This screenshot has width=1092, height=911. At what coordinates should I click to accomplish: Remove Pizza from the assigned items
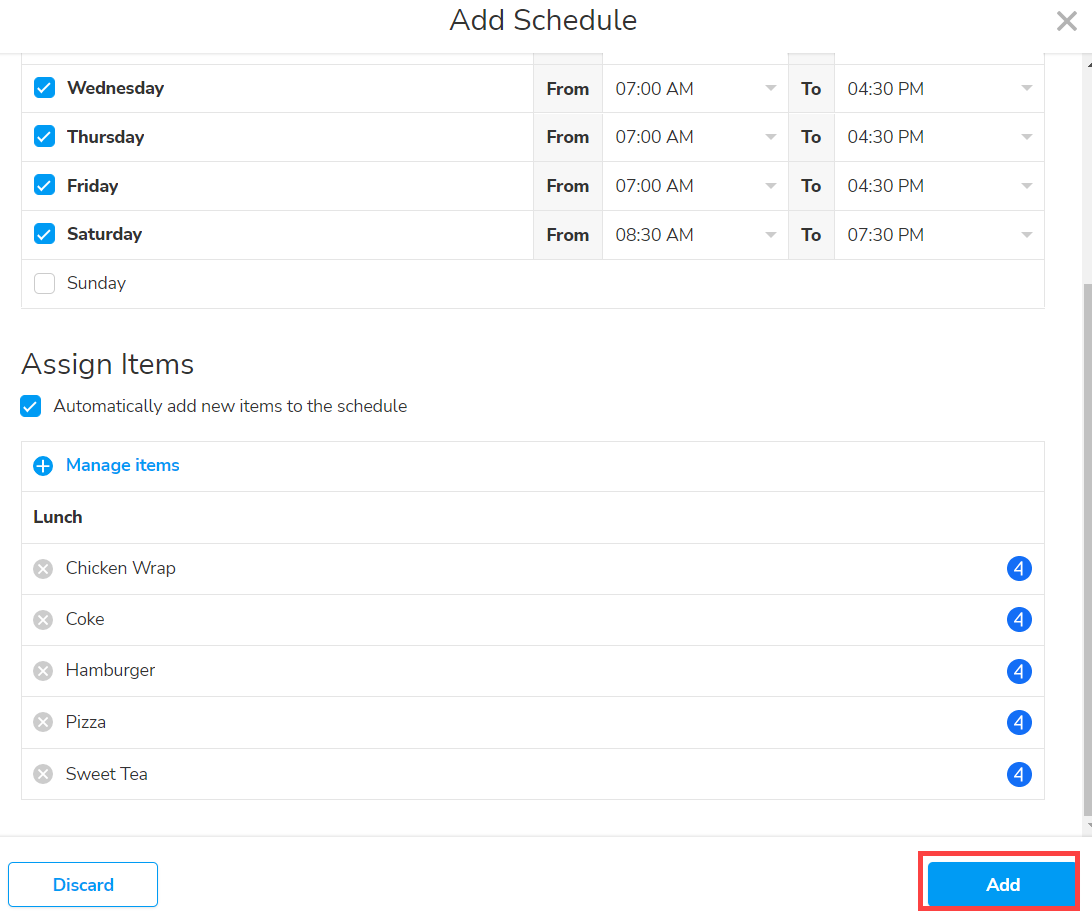tap(43, 722)
